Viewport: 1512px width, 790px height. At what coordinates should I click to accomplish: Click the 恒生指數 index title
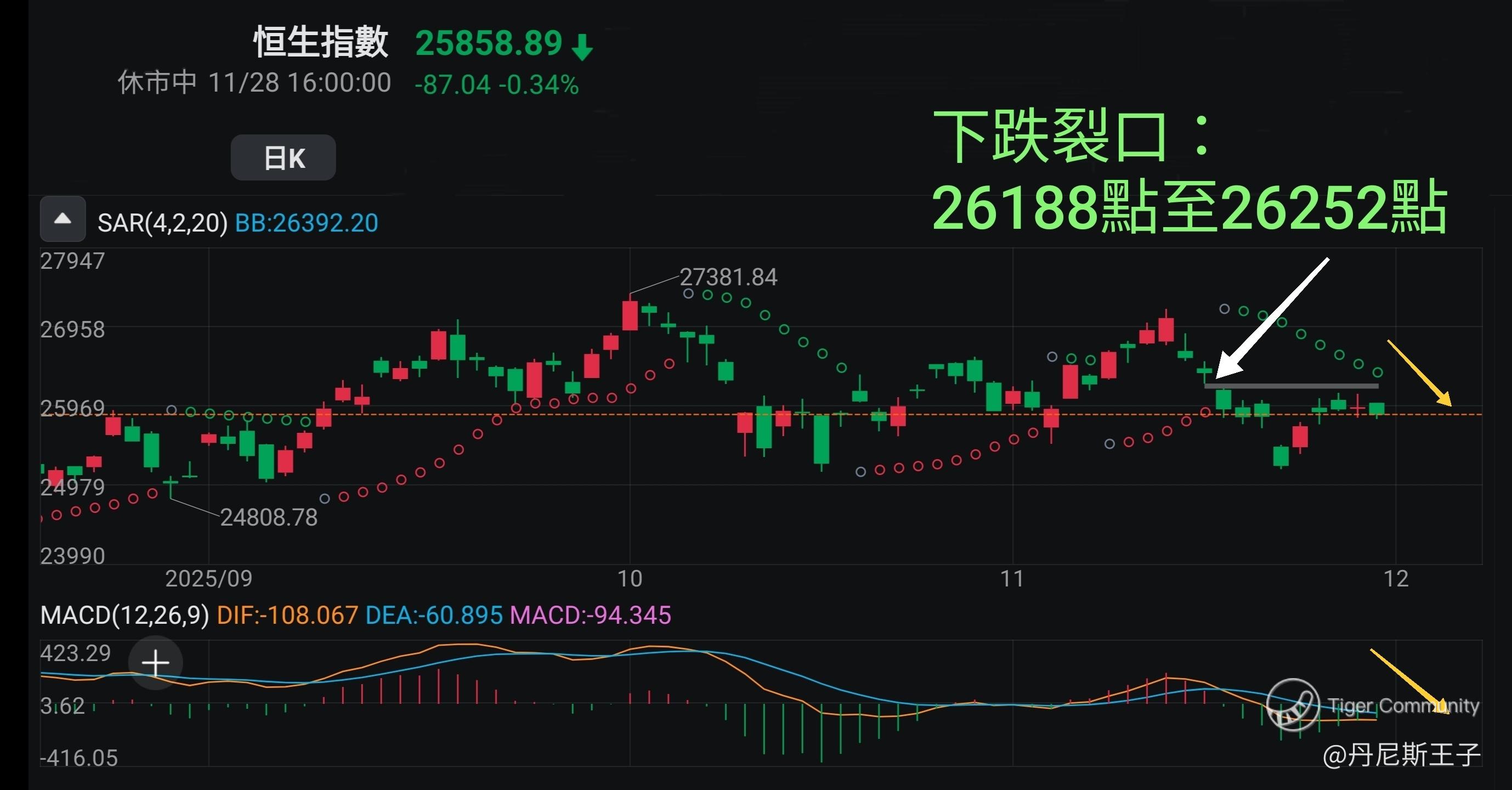[320, 42]
